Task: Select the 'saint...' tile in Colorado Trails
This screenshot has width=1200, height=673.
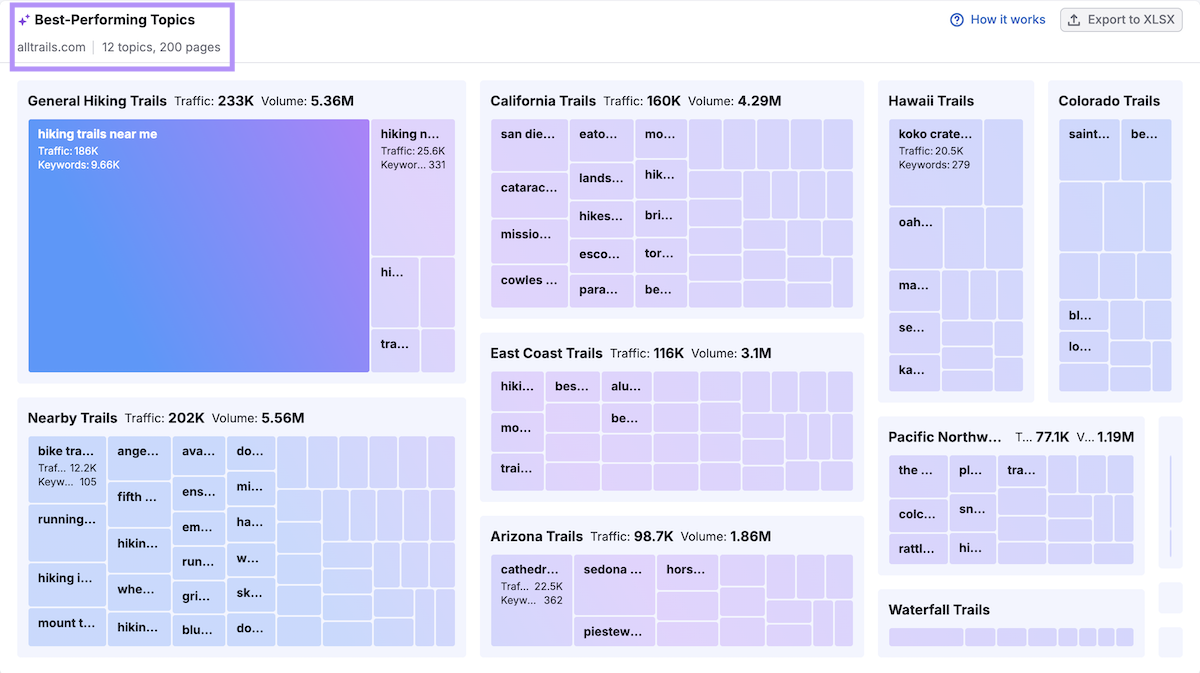Action: pyautogui.click(x=1088, y=150)
